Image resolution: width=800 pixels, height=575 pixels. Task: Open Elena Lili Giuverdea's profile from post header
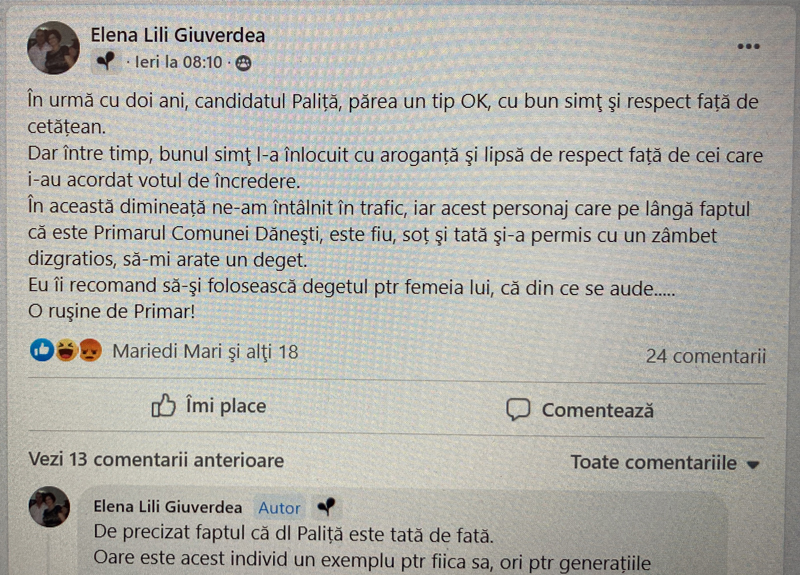click(x=178, y=36)
